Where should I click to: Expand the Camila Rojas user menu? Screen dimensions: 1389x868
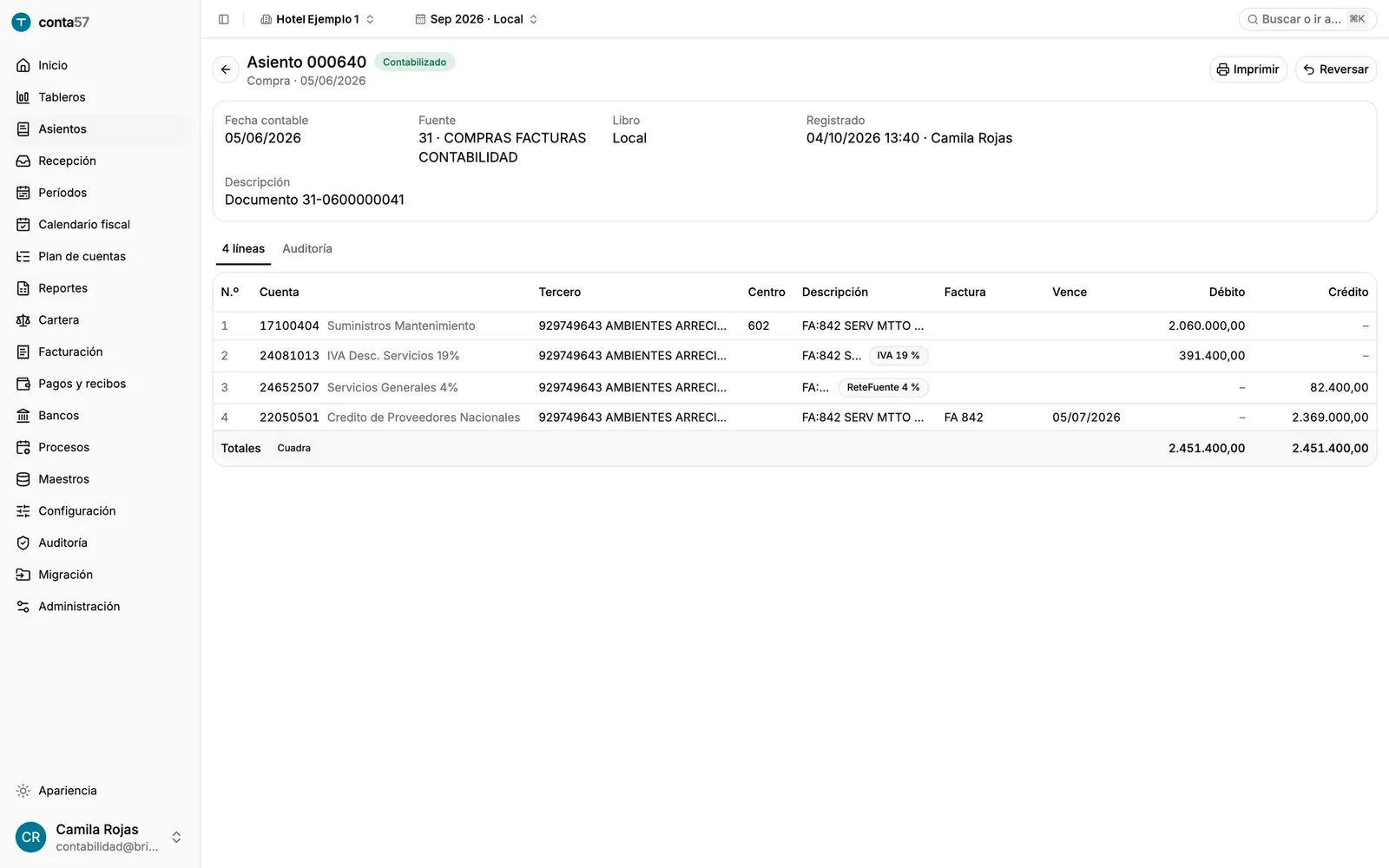100,837
